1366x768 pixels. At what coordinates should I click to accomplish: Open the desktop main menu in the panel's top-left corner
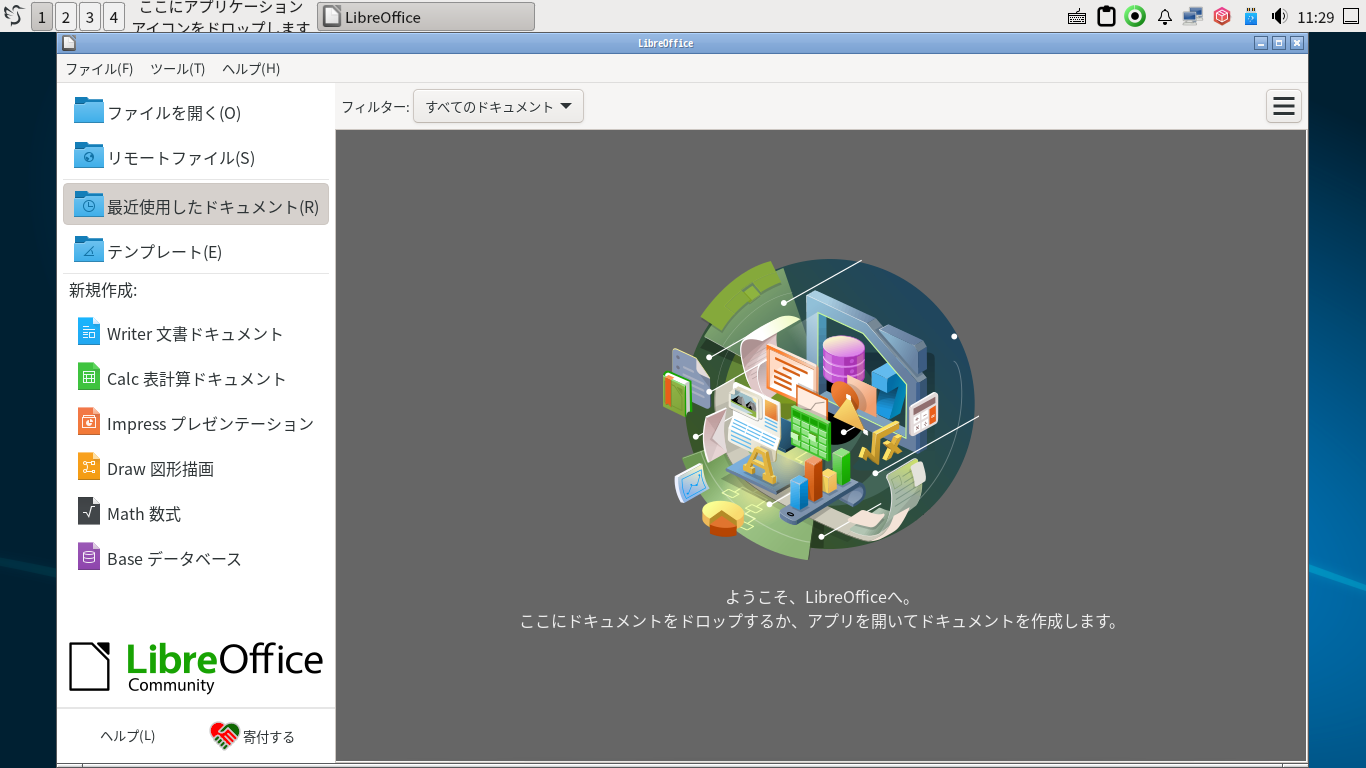[x=14, y=16]
